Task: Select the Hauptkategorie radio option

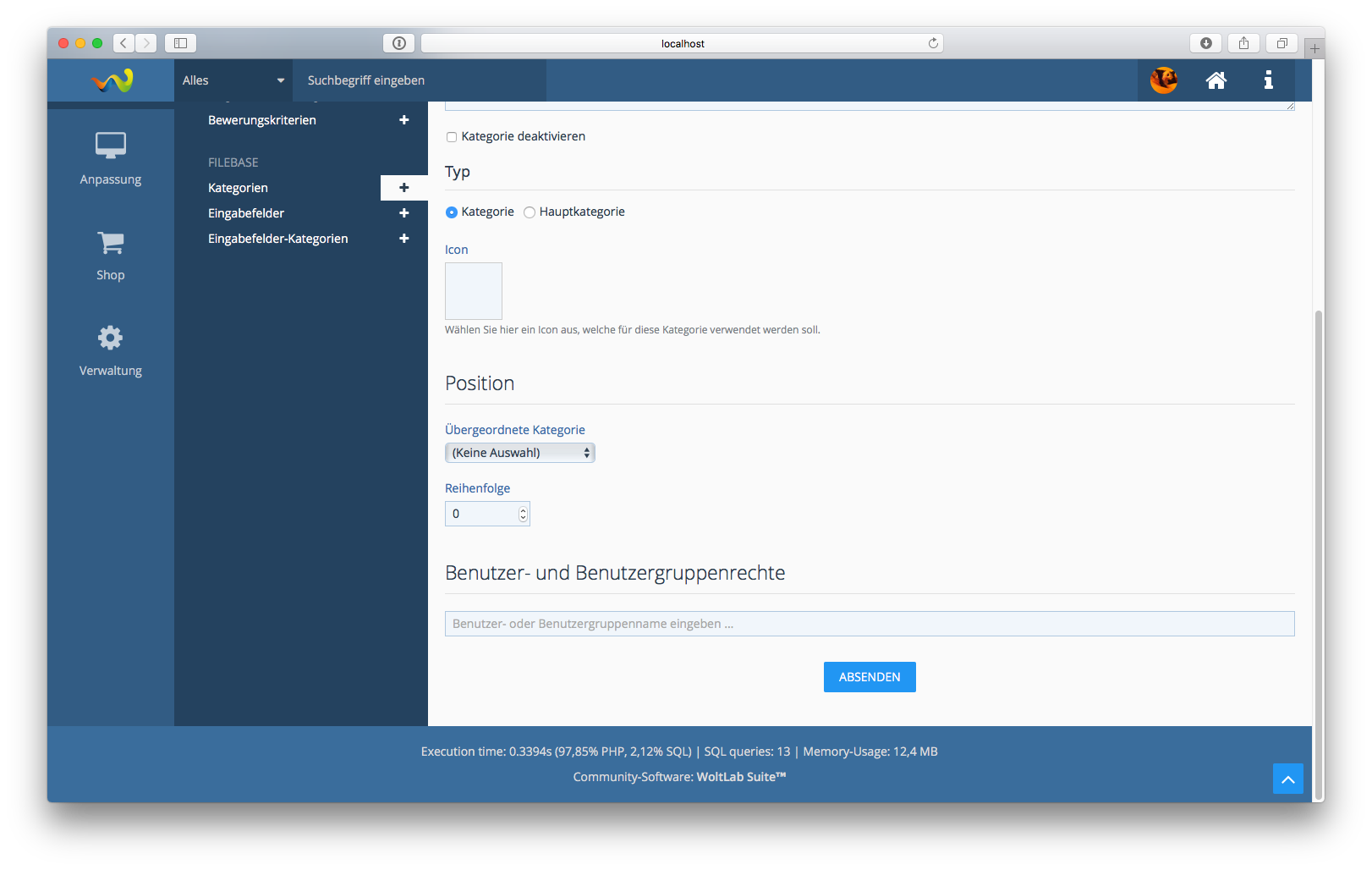Action: pyautogui.click(x=530, y=212)
